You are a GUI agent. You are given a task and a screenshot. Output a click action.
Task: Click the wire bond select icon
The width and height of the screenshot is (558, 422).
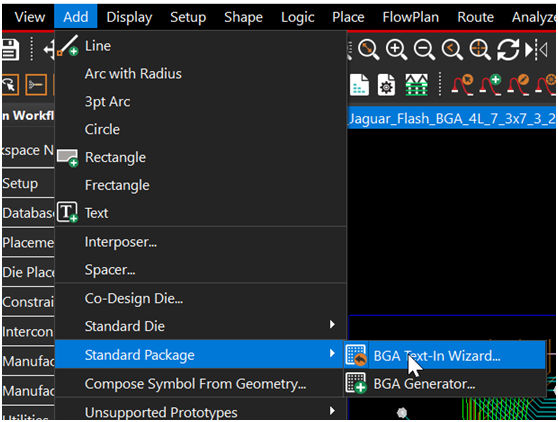(x=462, y=85)
